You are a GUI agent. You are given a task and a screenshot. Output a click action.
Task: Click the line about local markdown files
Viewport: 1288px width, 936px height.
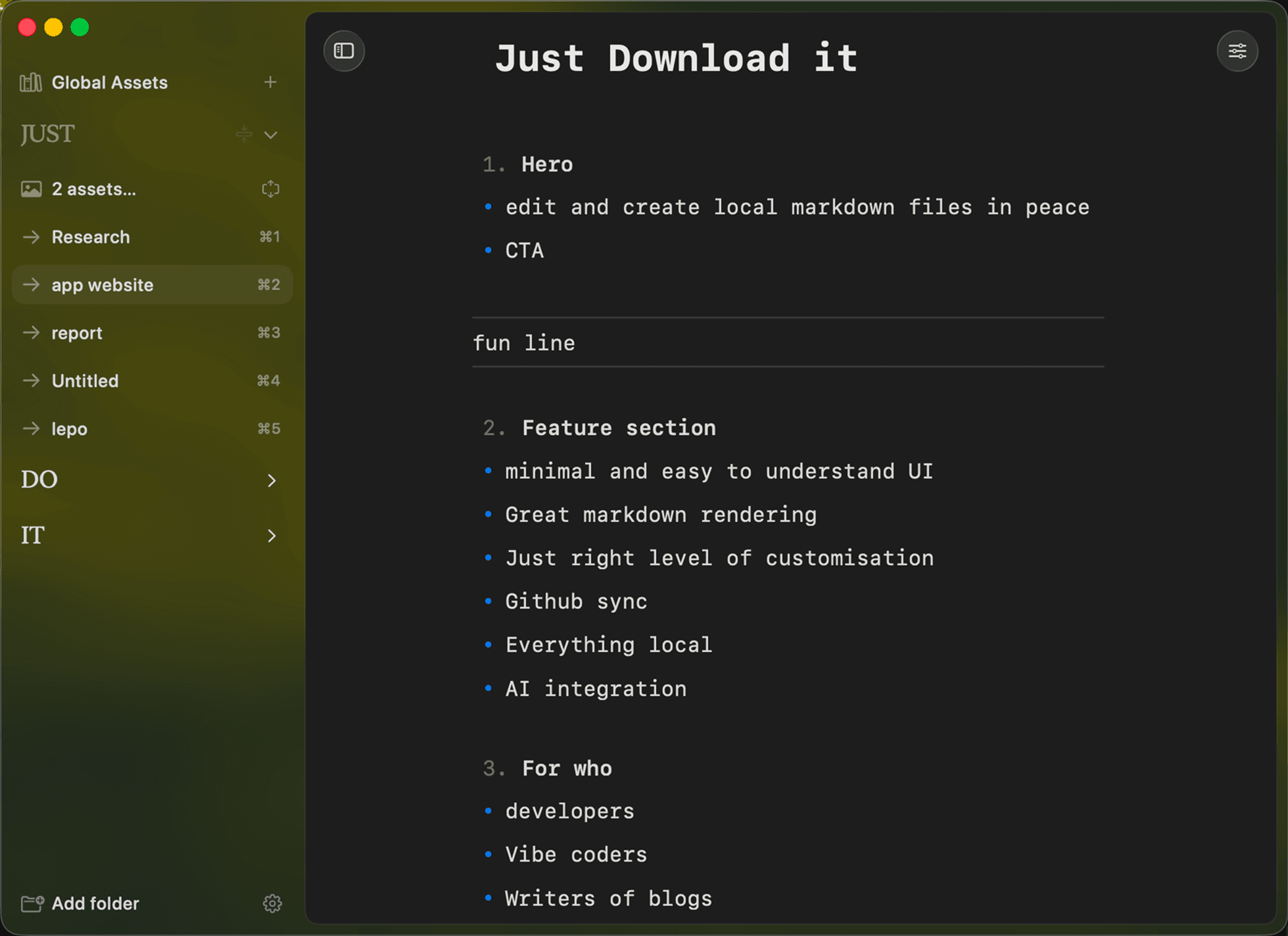(x=798, y=208)
